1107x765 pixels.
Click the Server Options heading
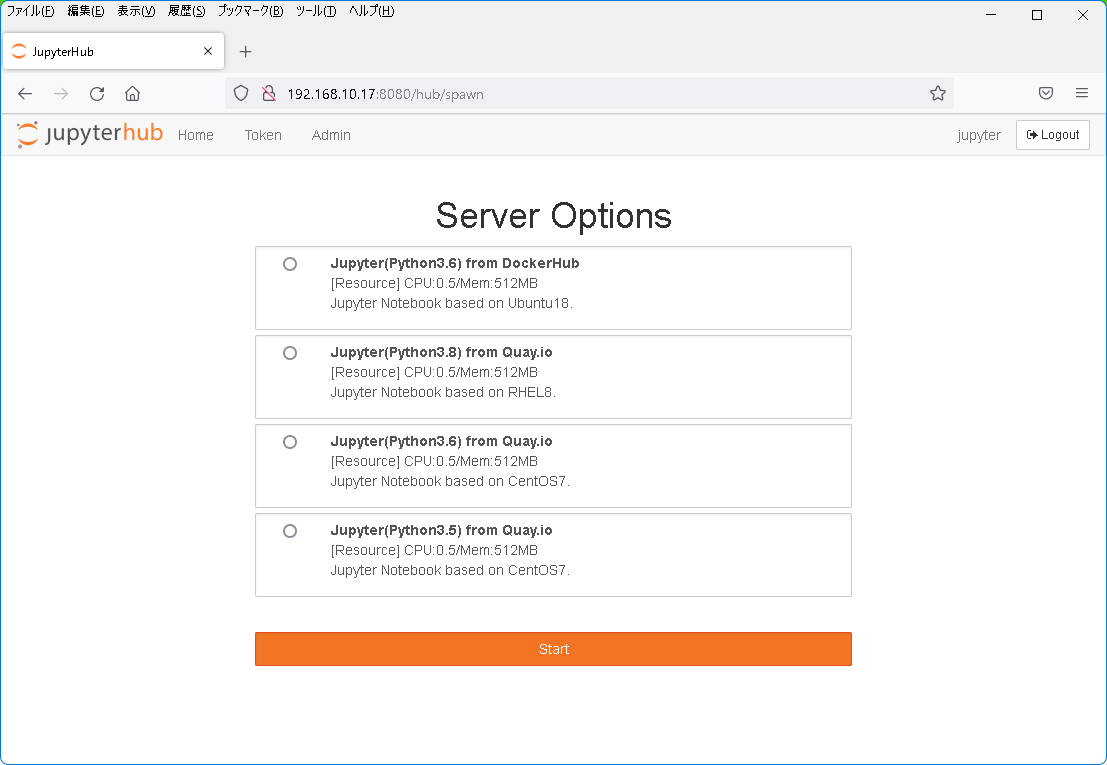coord(554,215)
